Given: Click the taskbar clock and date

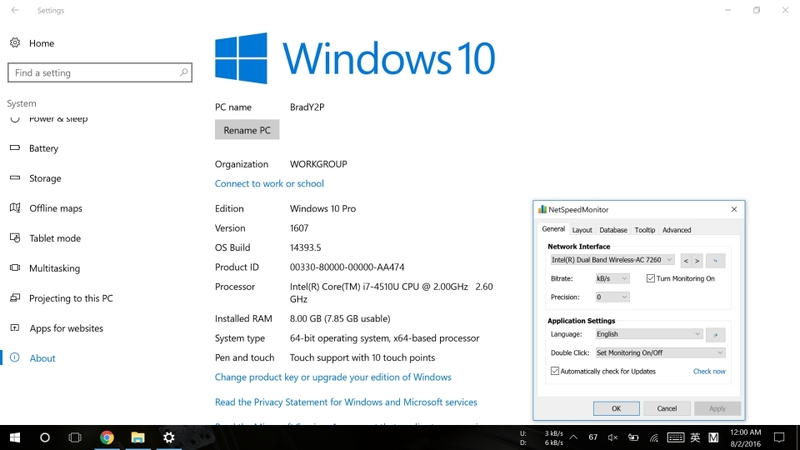Looking at the screenshot, I should point(745,438).
